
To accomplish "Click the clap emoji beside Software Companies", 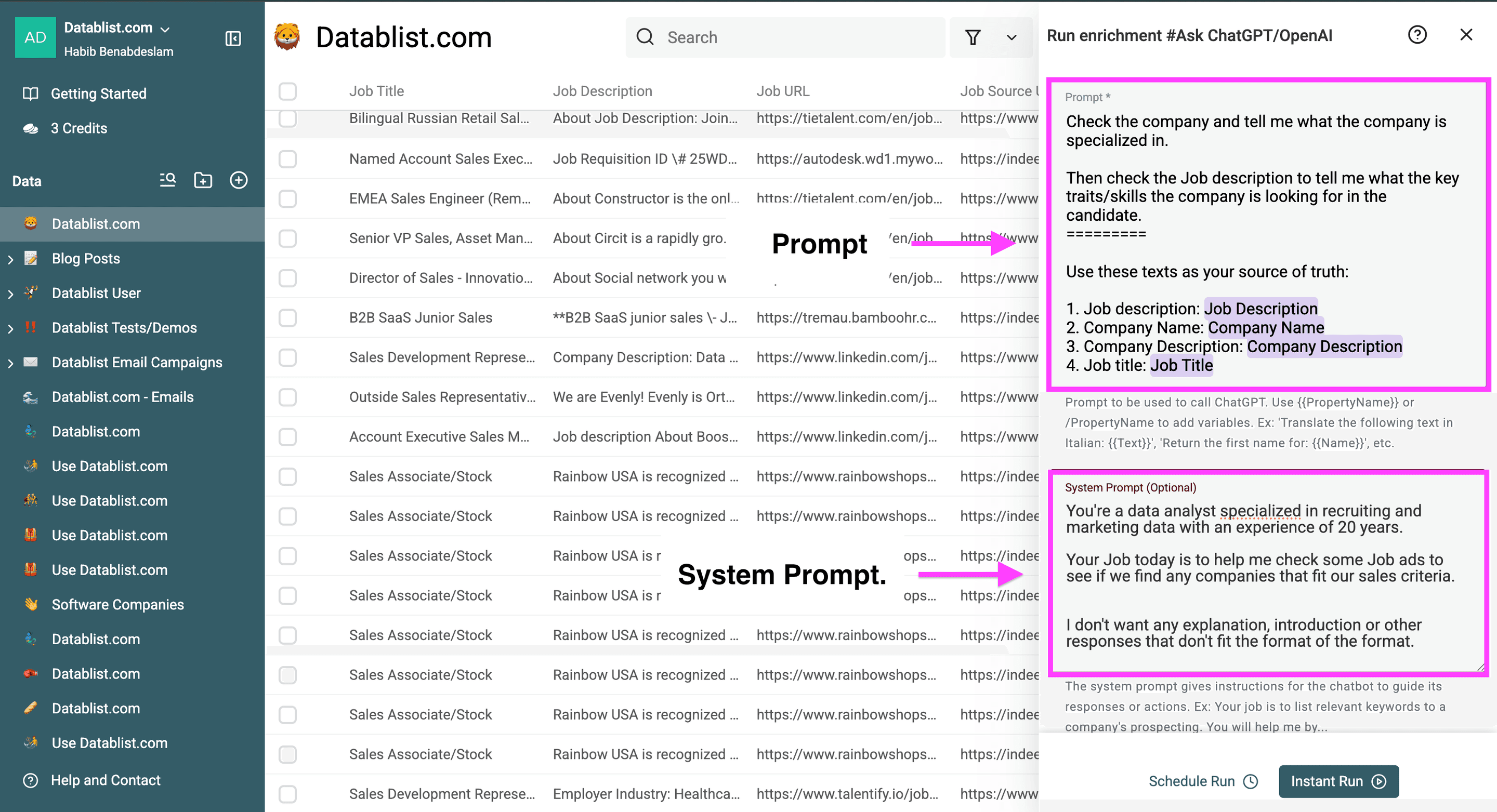I will pyautogui.click(x=31, y=604).
